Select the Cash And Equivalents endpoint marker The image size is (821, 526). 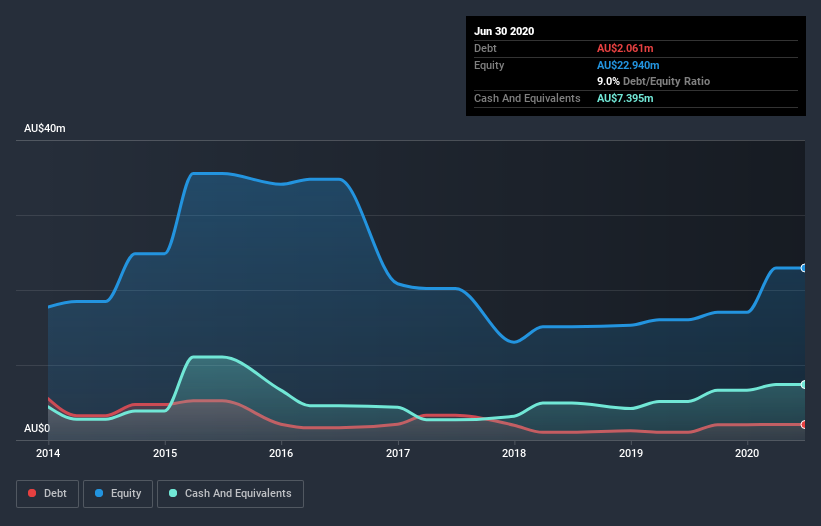(x=804, y=384)
